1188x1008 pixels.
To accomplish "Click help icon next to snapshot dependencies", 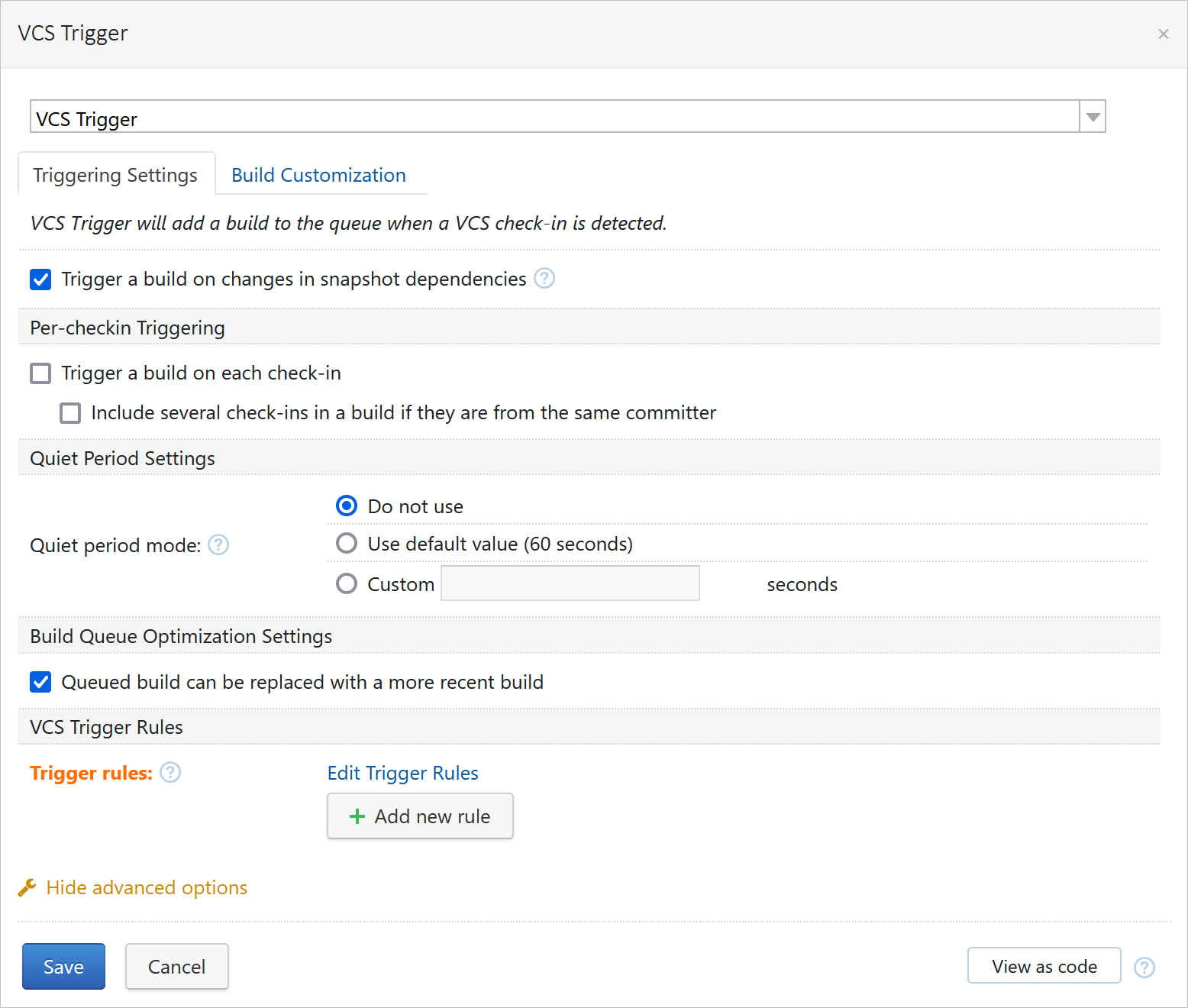I will [544, 279].
